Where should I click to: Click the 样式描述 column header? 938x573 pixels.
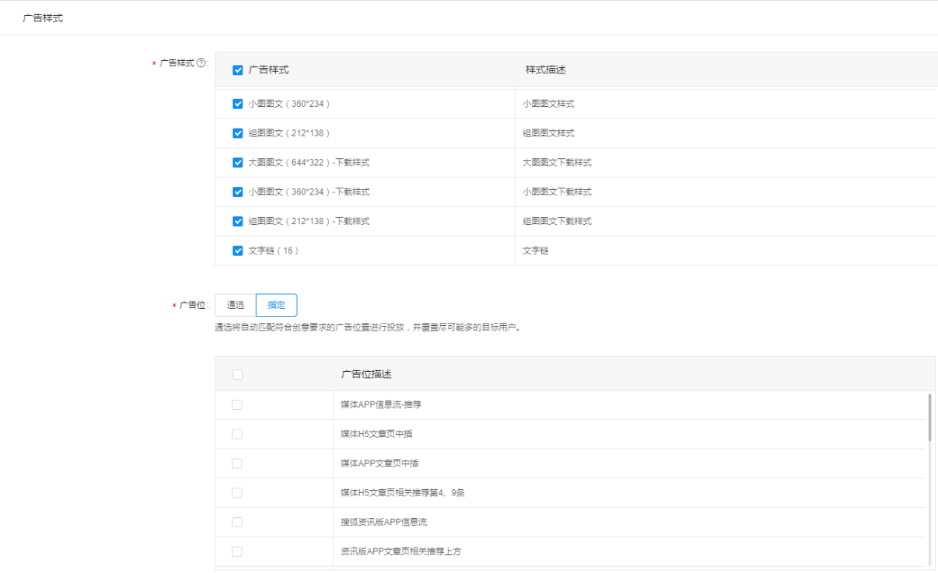(546, 70)
